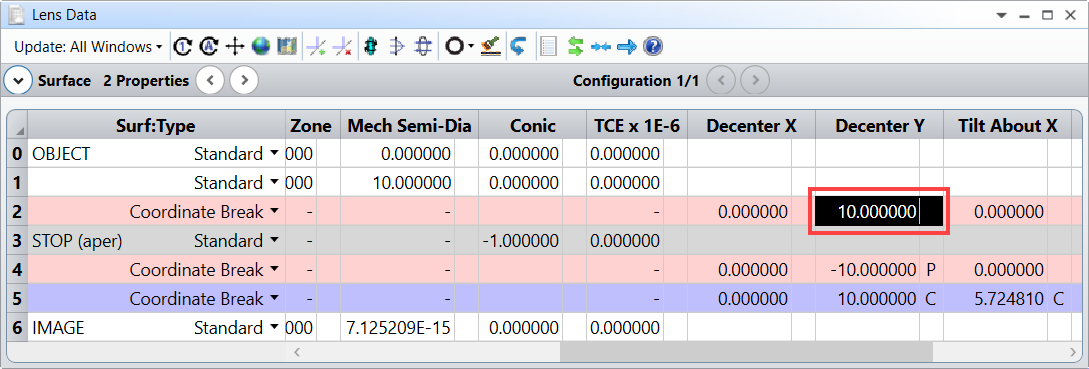This screenshot has width=1089, height=369.
Task: Open type dropdown for row 2 Coordinate Break
Action: pos(274,211)
